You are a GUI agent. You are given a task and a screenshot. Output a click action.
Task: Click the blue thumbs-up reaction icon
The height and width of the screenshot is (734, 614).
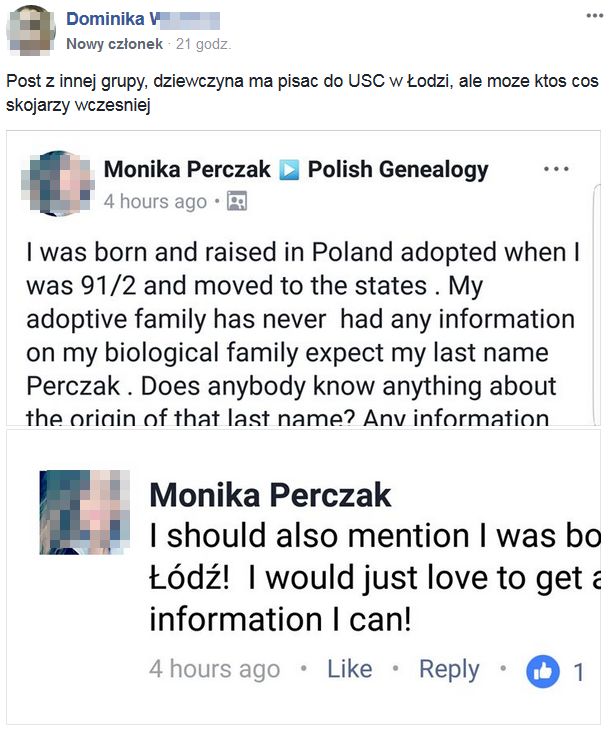(x=543, y=670)
